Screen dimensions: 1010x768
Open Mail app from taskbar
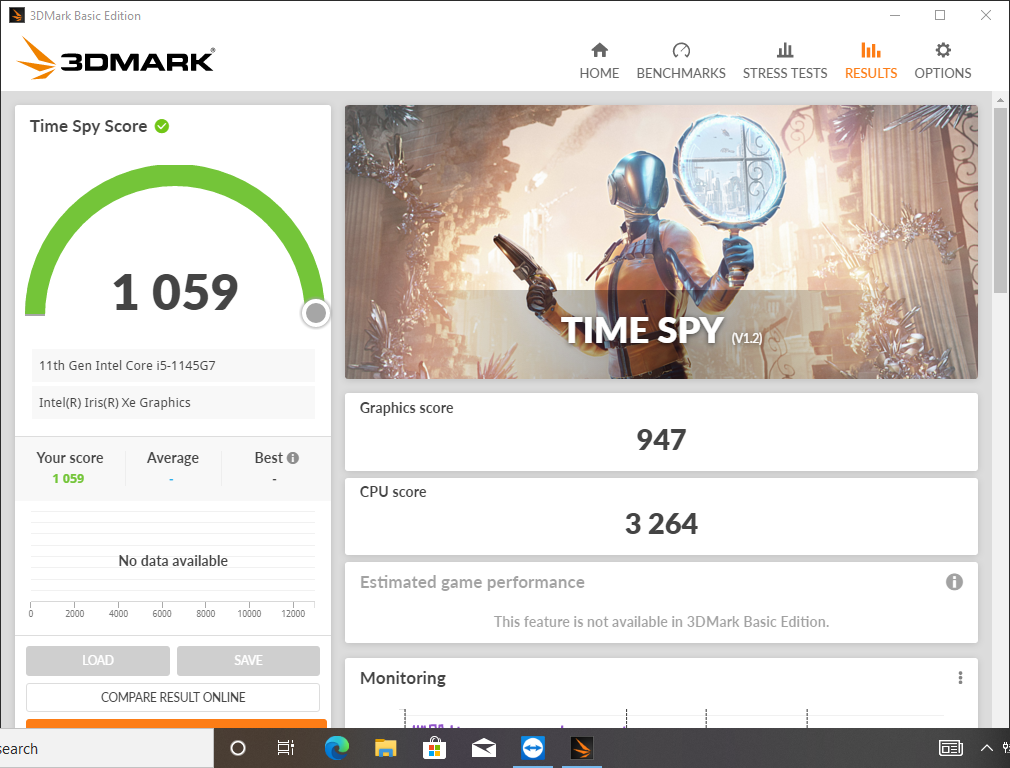click(483, 748)
